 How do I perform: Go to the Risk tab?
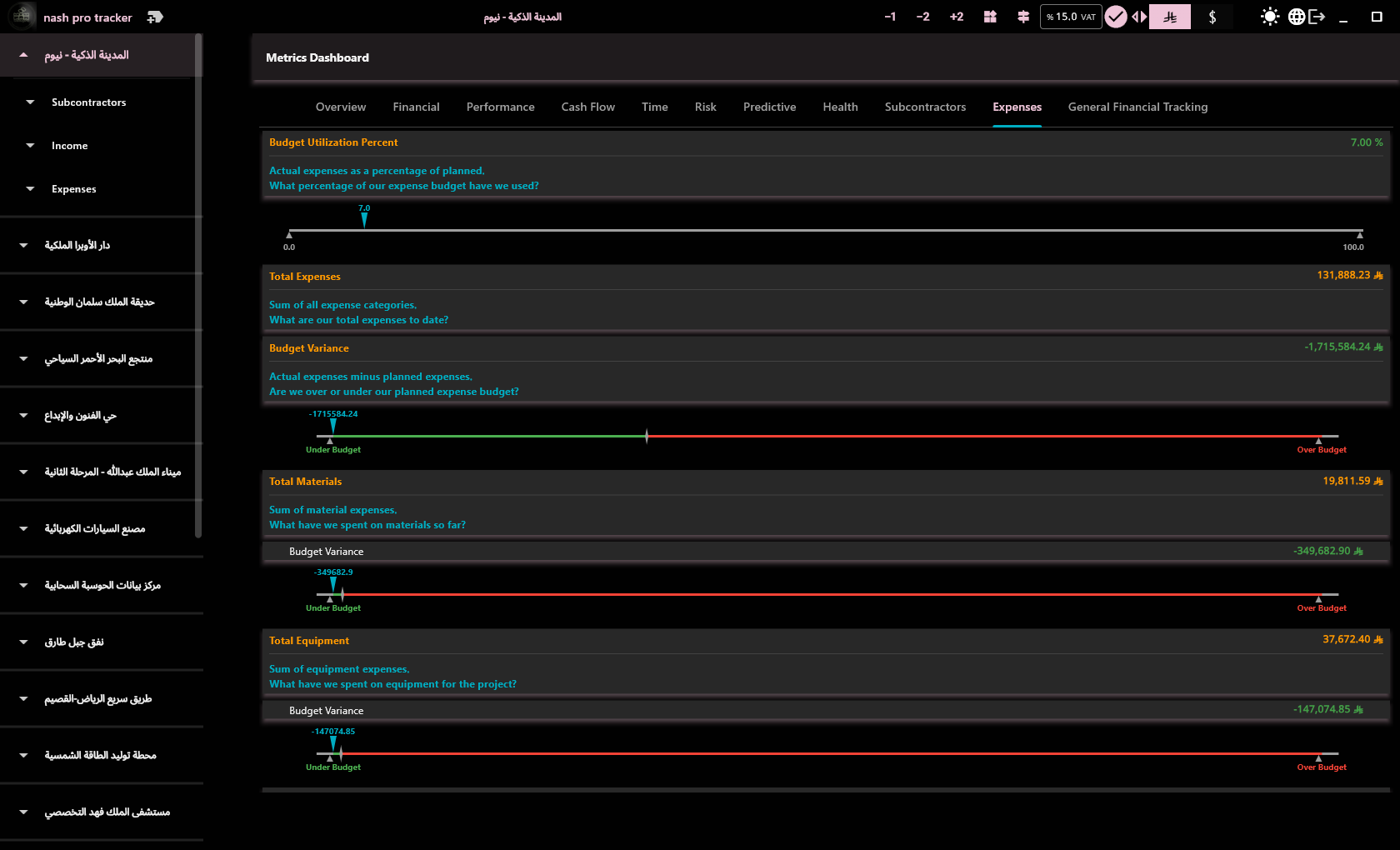(x=706, y=107)
